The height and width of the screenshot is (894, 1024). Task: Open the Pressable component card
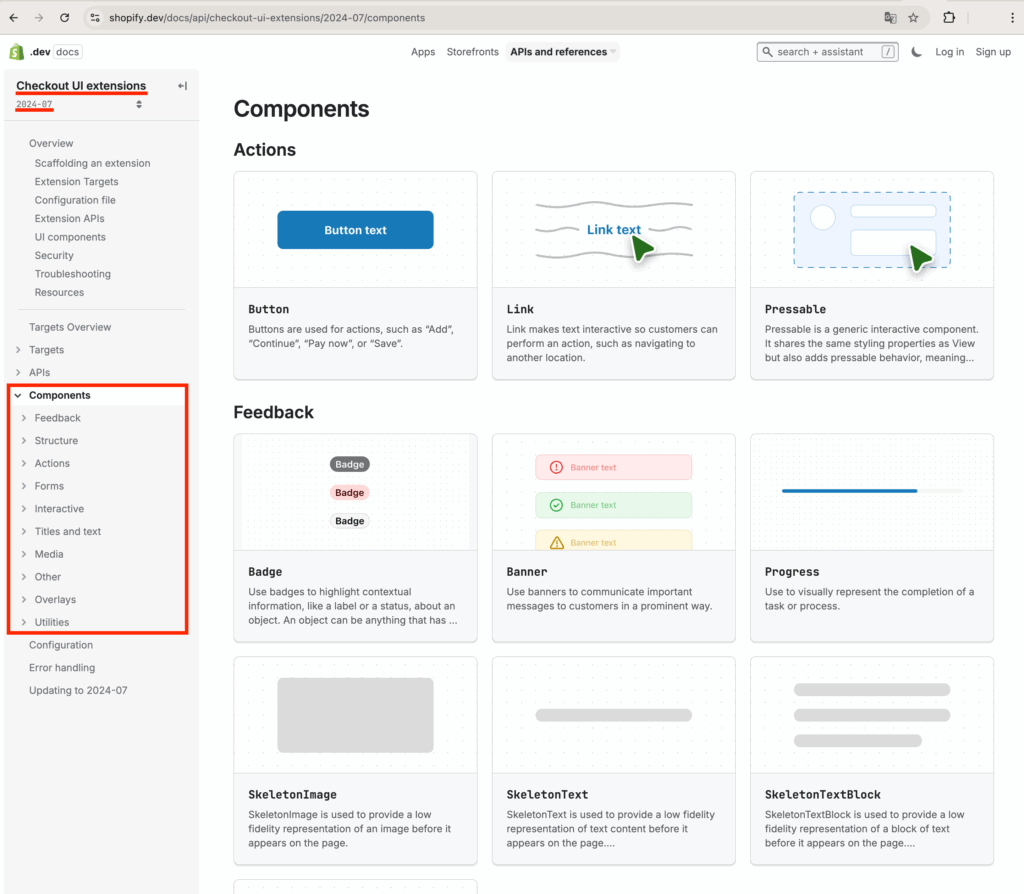pyautogui.click(x=872, y=276)
